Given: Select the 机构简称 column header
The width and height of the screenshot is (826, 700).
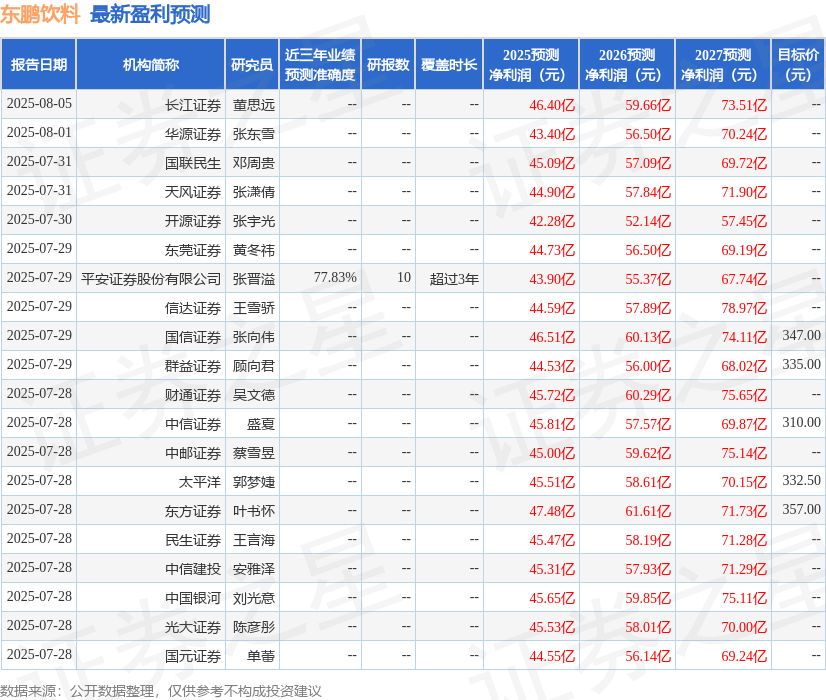Looking at the screenshot, I should (151, 64).
